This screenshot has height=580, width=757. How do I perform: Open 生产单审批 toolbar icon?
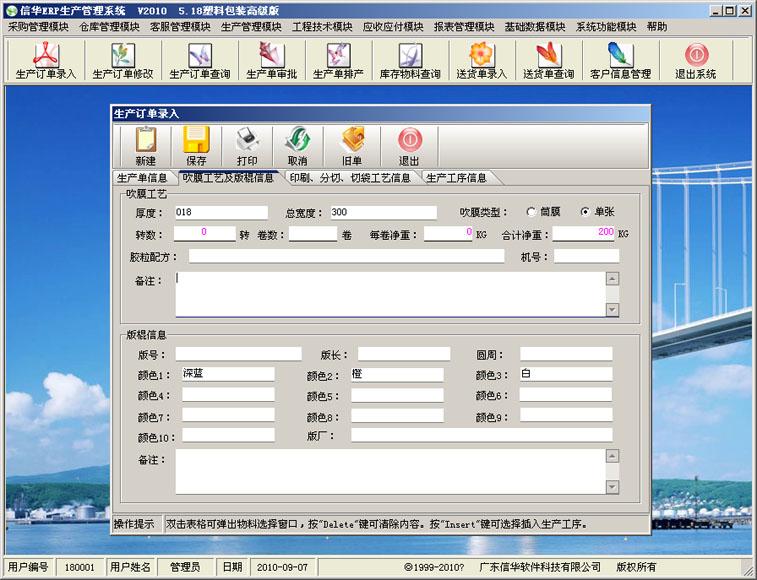click(x=272, y=60)
